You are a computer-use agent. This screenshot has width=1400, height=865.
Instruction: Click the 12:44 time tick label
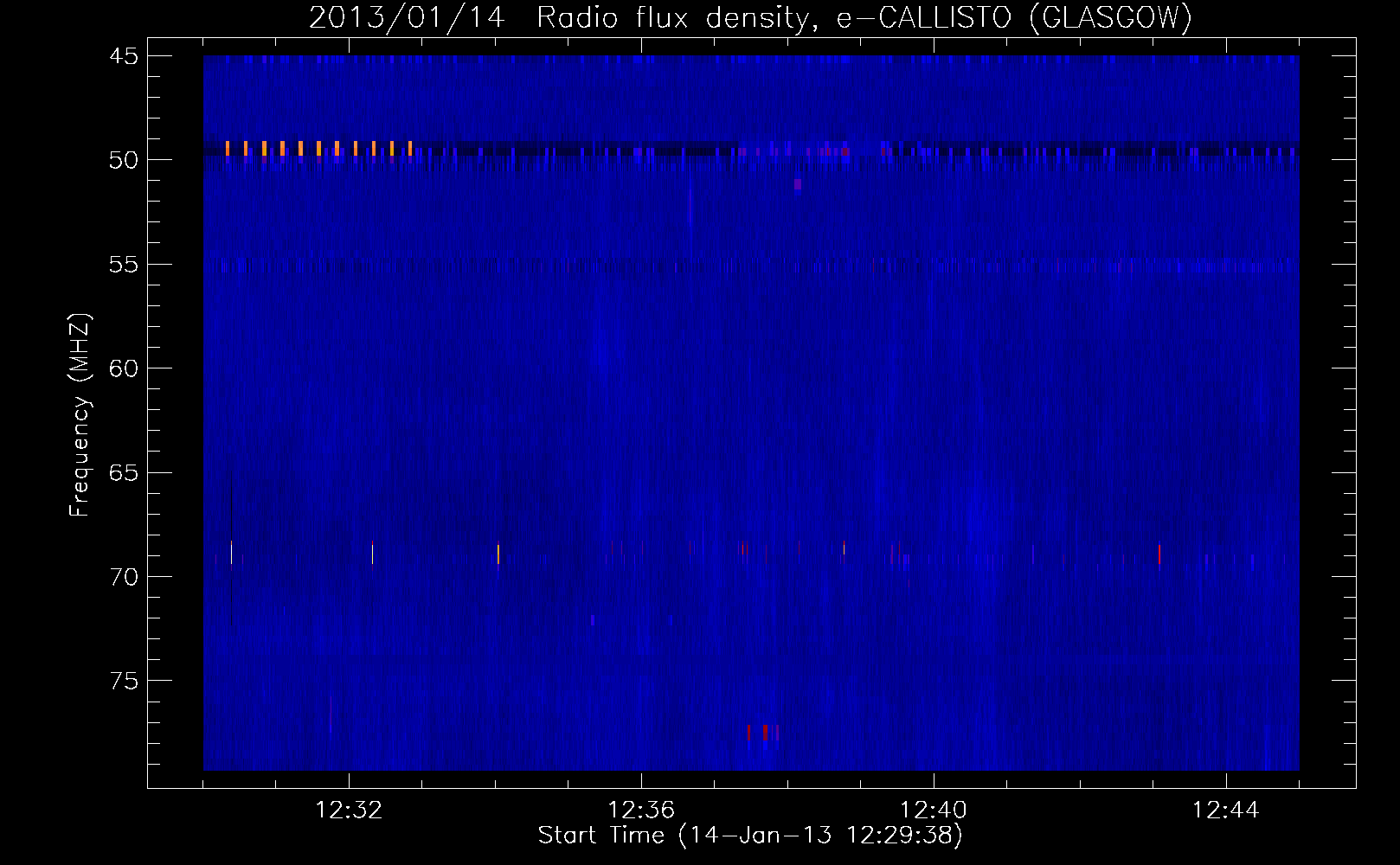[x=1226, y=811]
